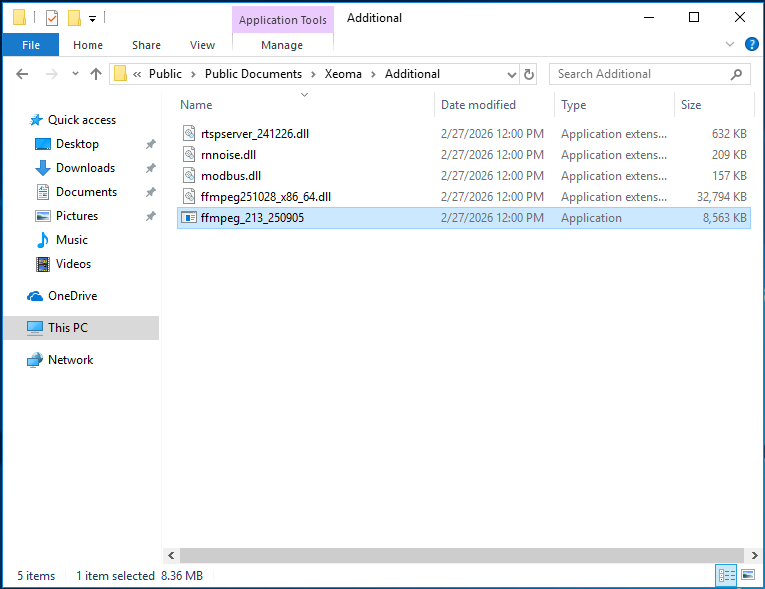Click the pin icon next to Pictures
The width and height of the screenshot is (765, 589).
(x=151, y=216)
